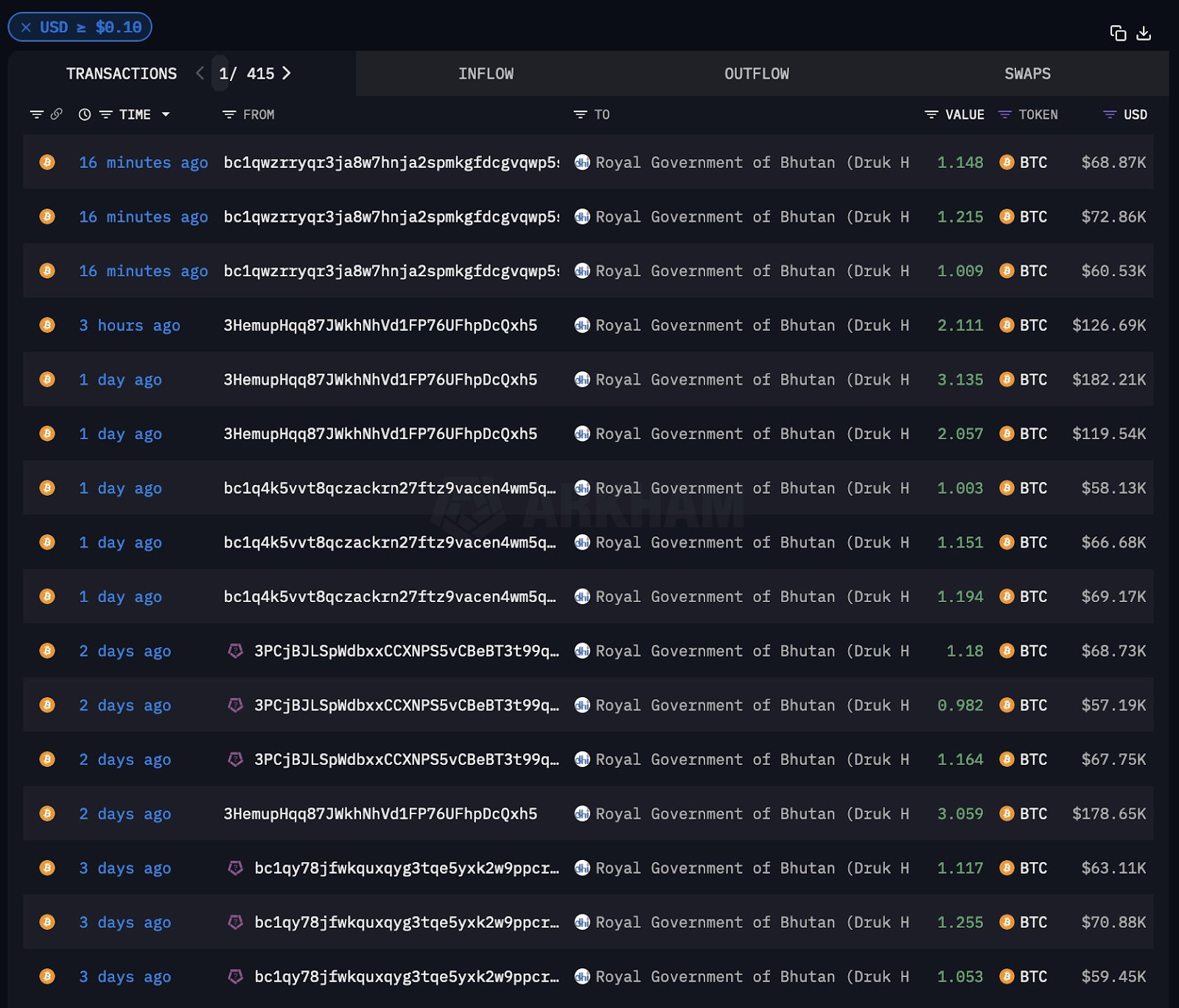Click Bitcoin chain icon on $126.69K row

[x=47, y=325]
